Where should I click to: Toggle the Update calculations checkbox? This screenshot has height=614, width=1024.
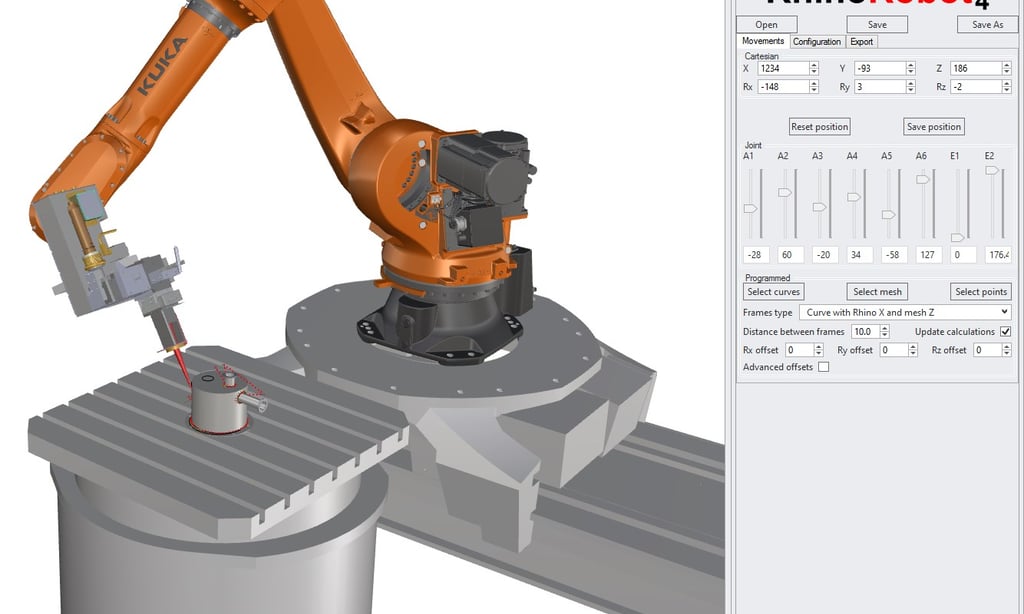tap(1006, 332)
